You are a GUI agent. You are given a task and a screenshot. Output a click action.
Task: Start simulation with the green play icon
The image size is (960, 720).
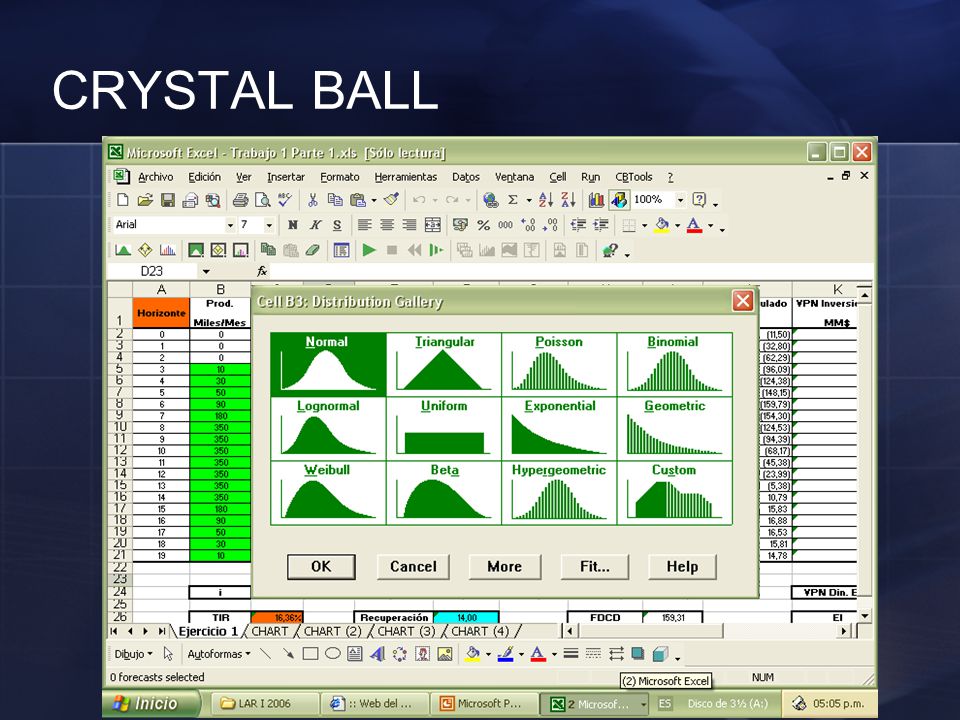369,250
